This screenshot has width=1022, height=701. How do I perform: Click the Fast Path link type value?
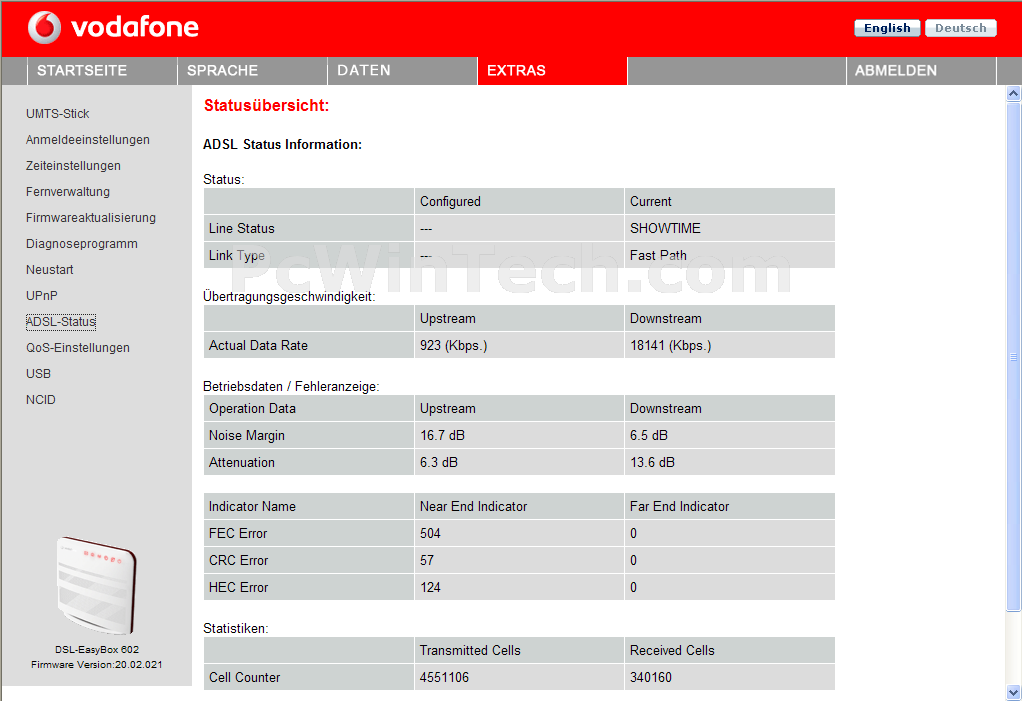point(658,255)
